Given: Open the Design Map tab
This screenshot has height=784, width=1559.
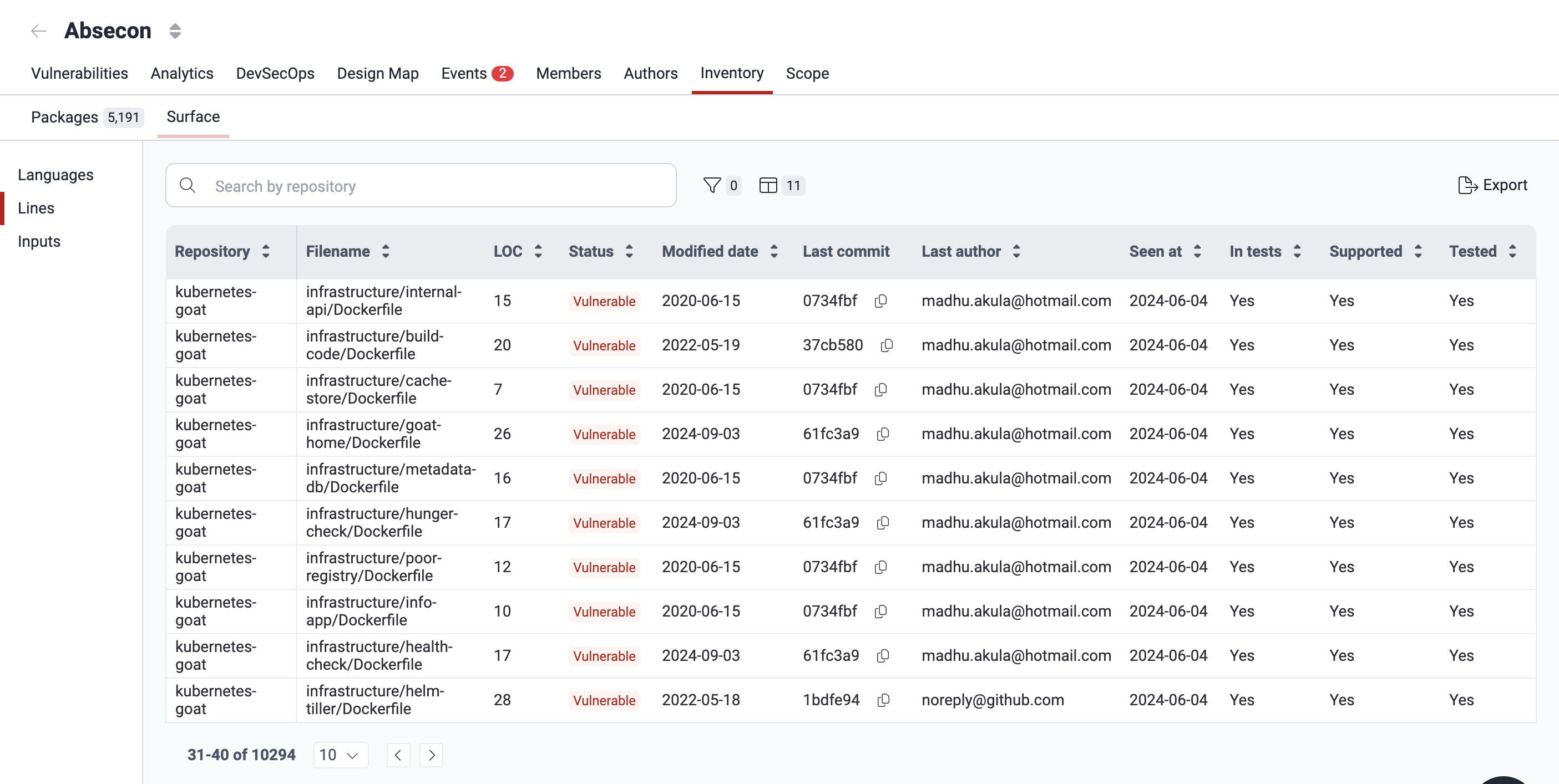Looking at the screenshot, I should coord(378,73).
